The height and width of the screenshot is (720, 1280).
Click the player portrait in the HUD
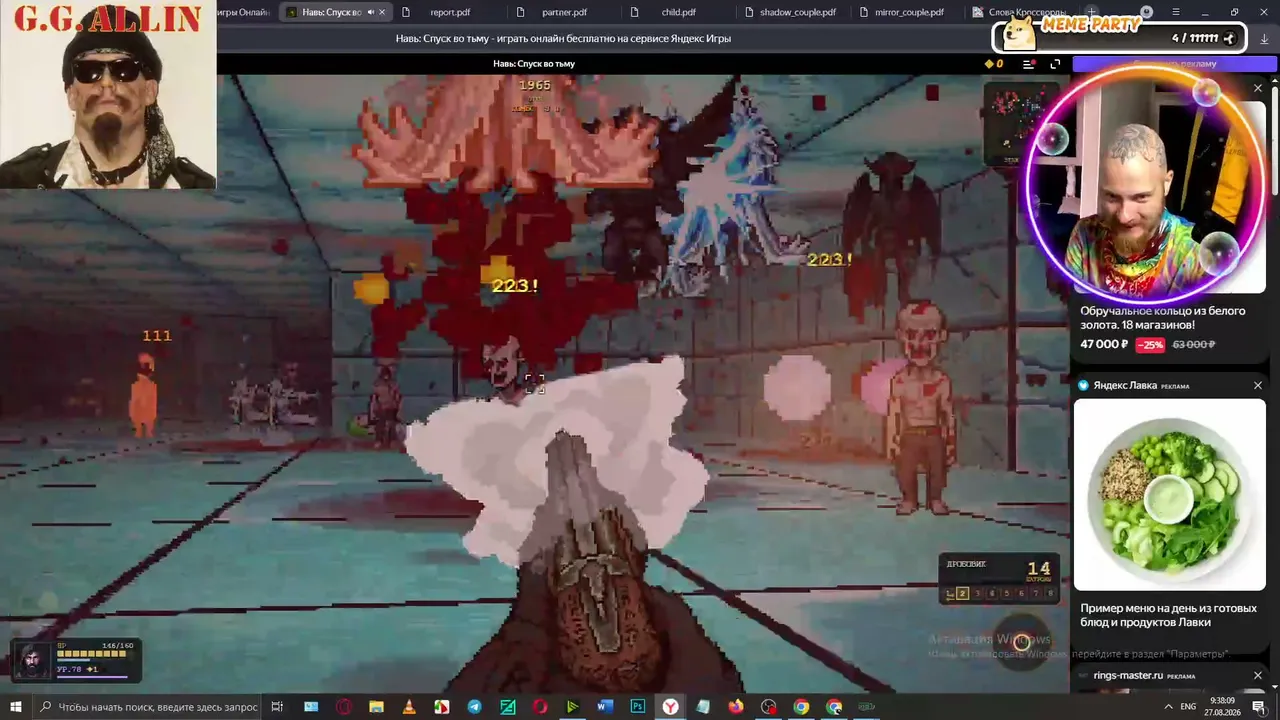click(33, 661)
